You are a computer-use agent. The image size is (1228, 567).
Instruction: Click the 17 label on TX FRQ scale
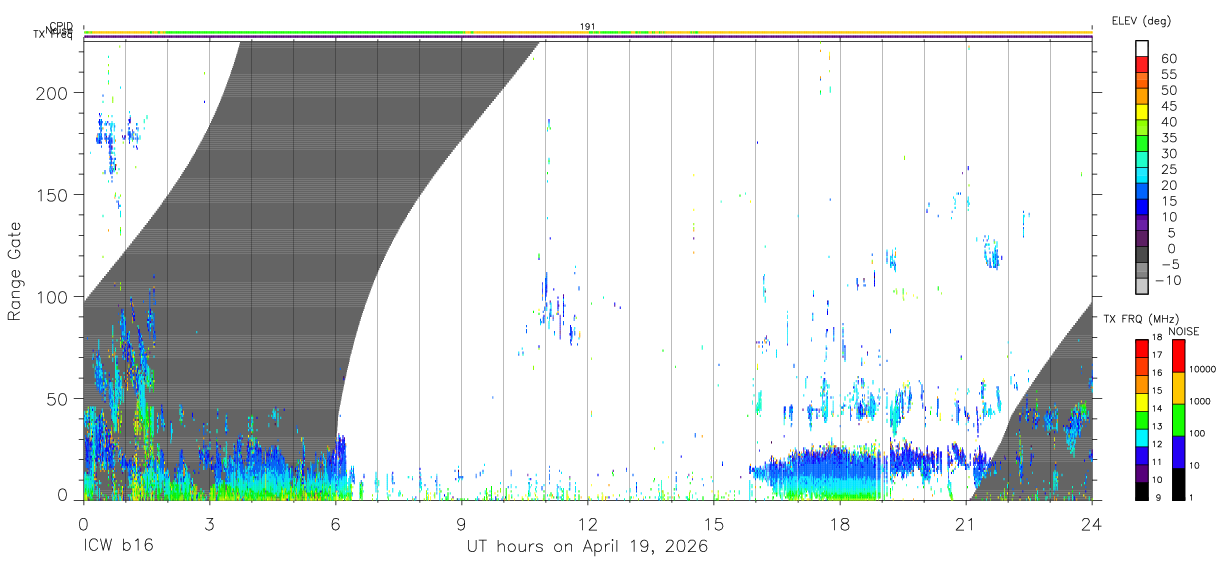tap(1157, 355)
